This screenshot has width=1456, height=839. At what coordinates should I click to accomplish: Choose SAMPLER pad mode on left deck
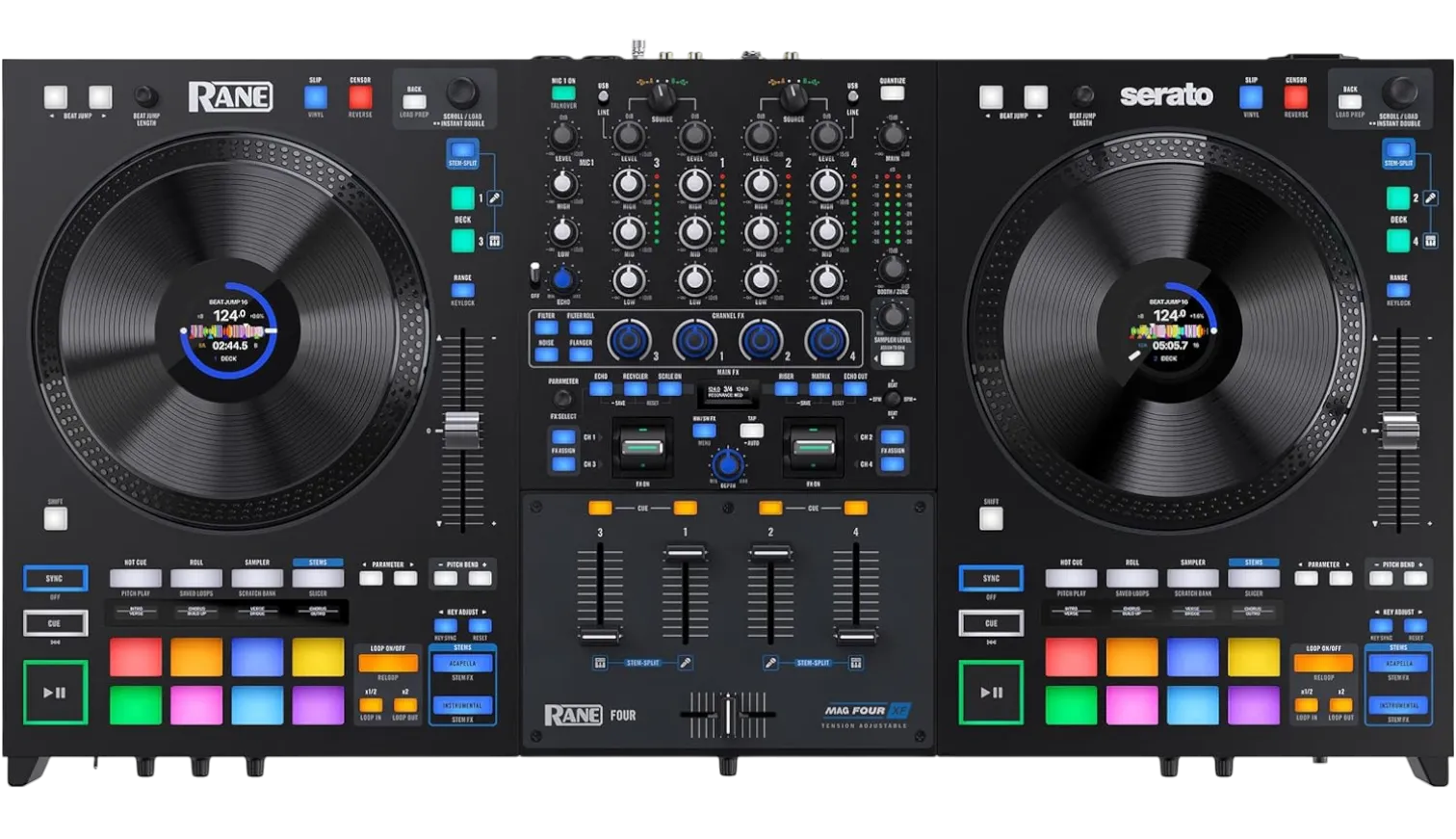(257, 578)
